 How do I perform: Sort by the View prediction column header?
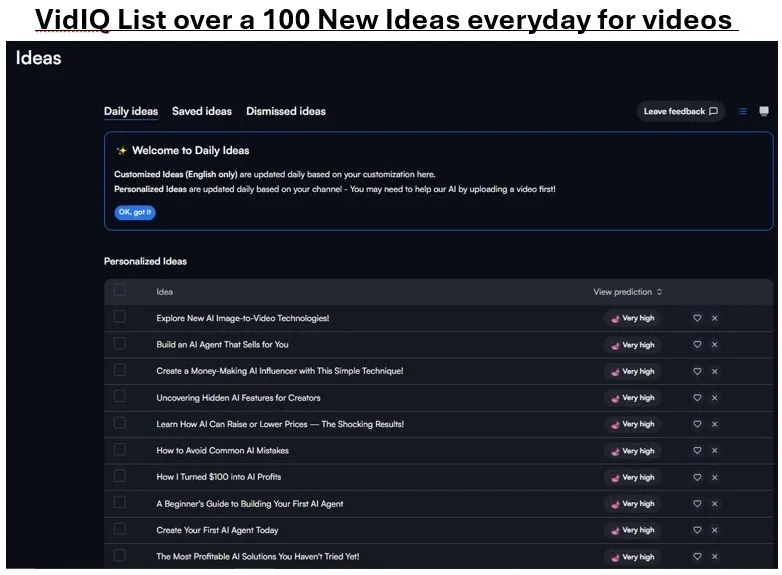(627, 292)
